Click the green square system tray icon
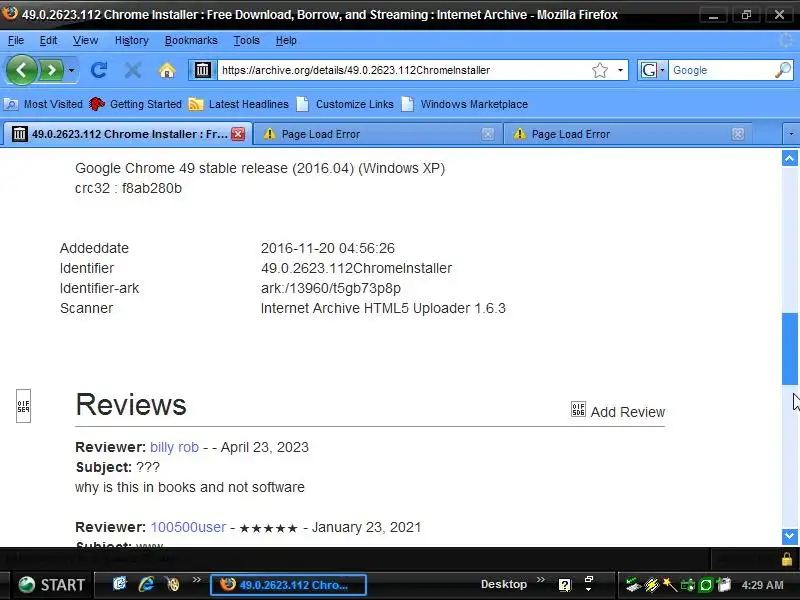Viewport: 800px width, 600px height. (x=706, y=585)
